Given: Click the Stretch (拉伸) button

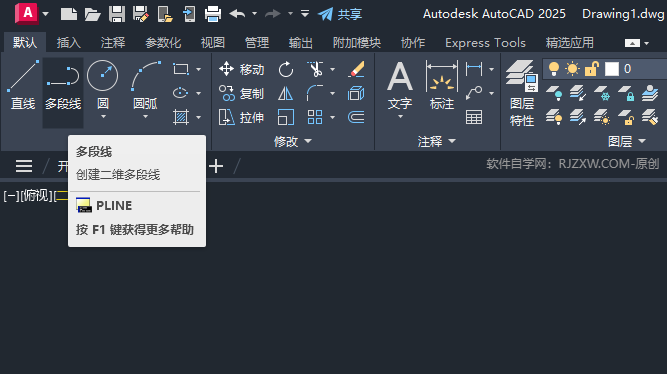Looking at the screenshot, I should pyautogui.click(x=241, y=117).
